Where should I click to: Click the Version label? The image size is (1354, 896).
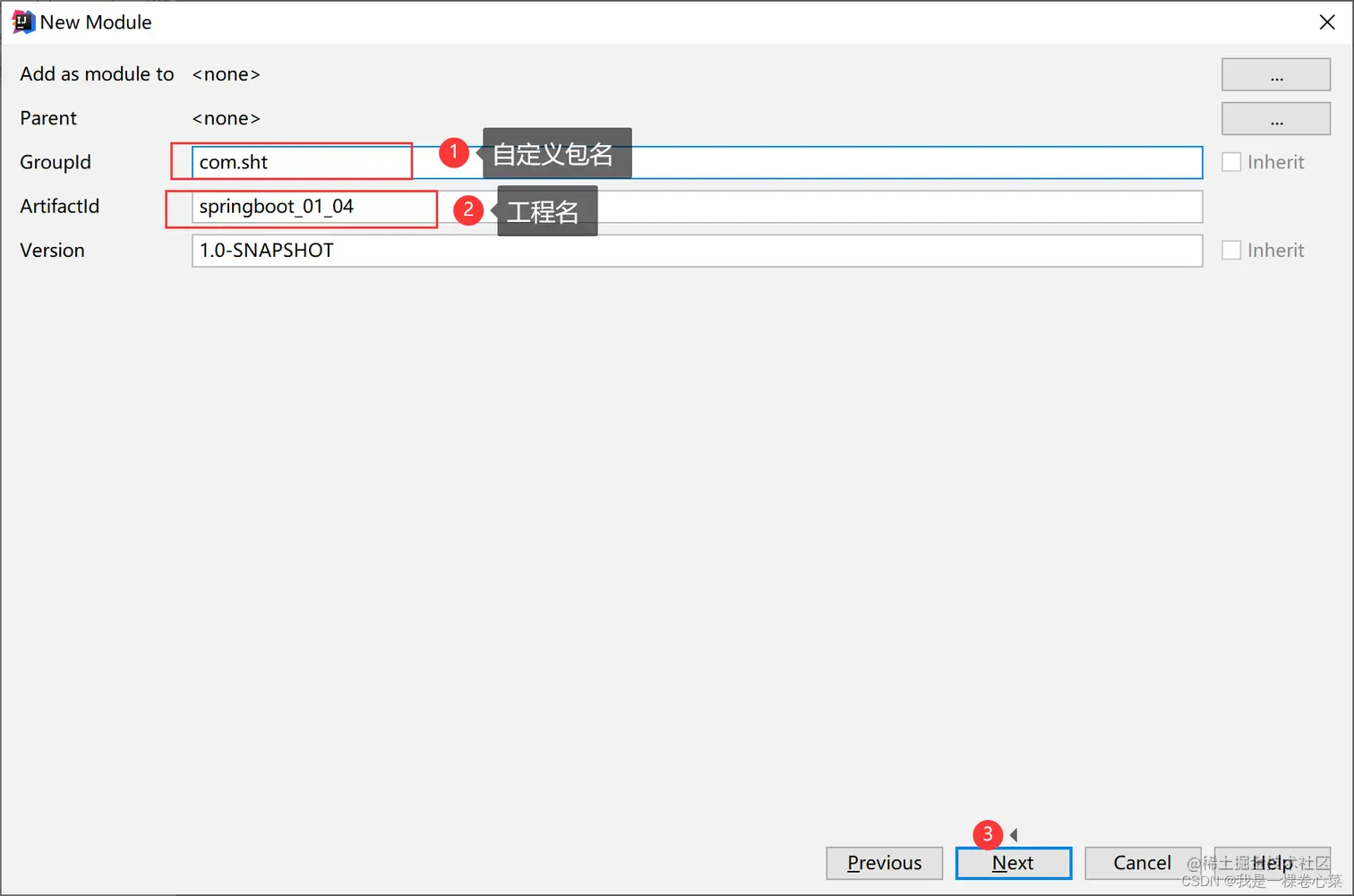pyautogui.click(x=52, y=251)
